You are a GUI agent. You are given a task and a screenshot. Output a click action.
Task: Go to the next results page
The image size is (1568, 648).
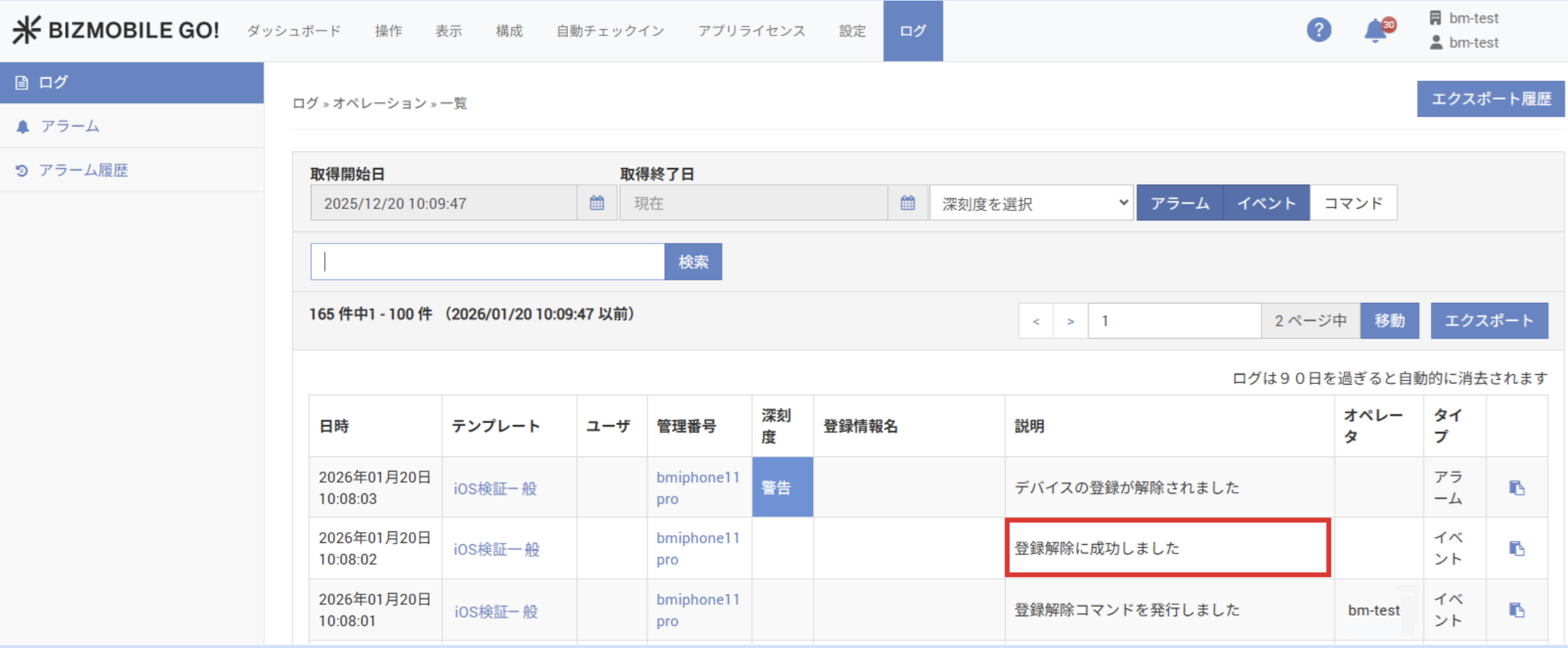pyautogui.click(x=1071, y=321)
